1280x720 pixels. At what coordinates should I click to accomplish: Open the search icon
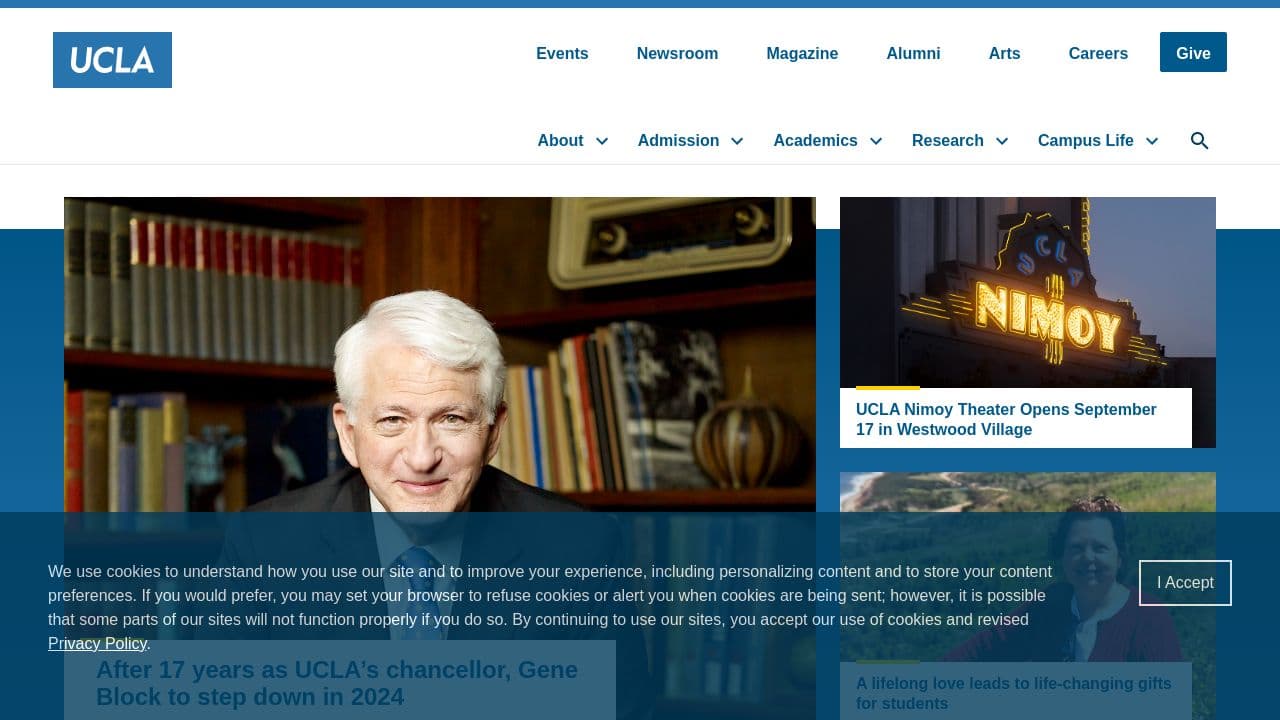(1199, 140)
